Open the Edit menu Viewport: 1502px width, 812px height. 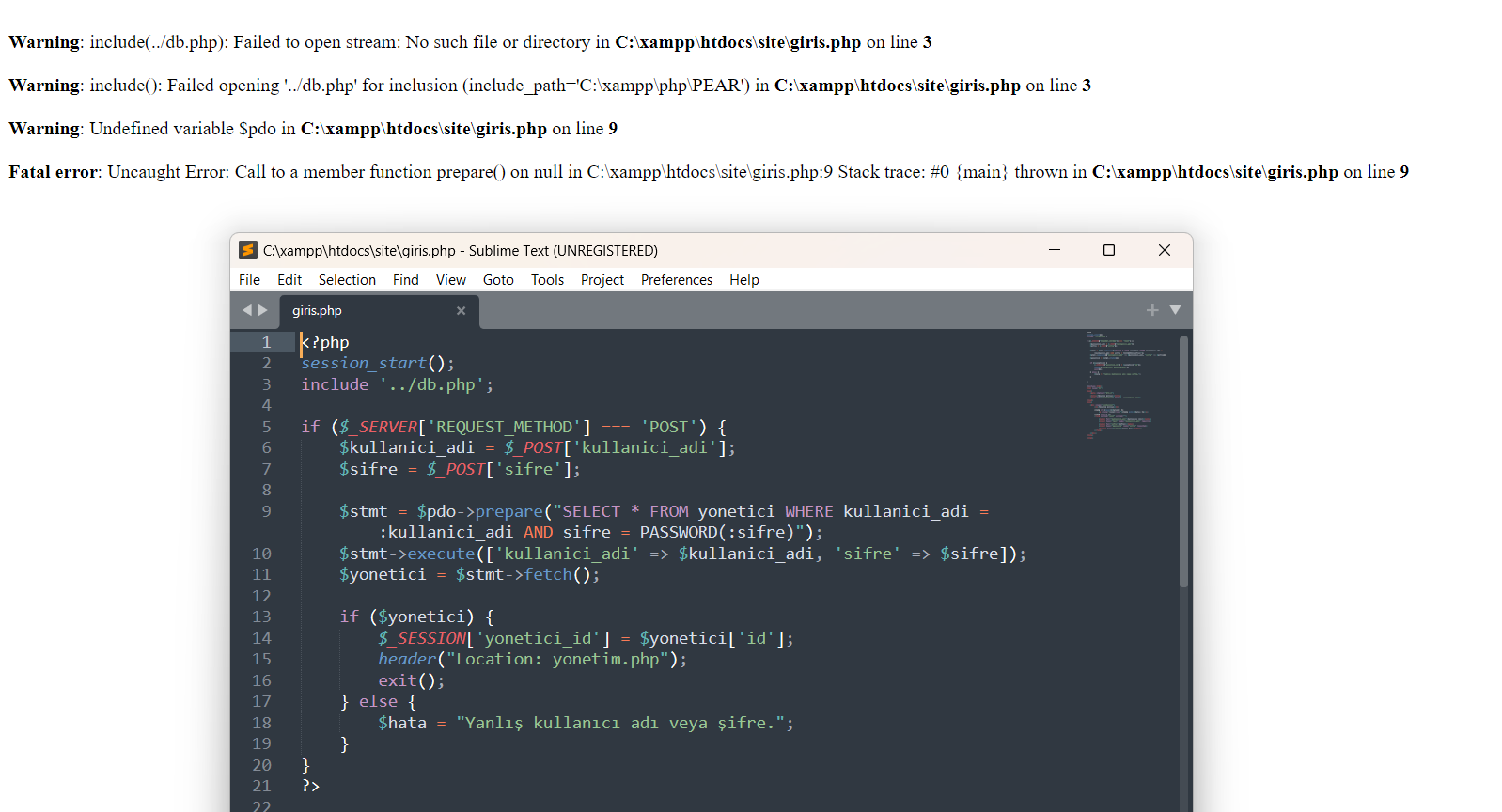[289, 280]
